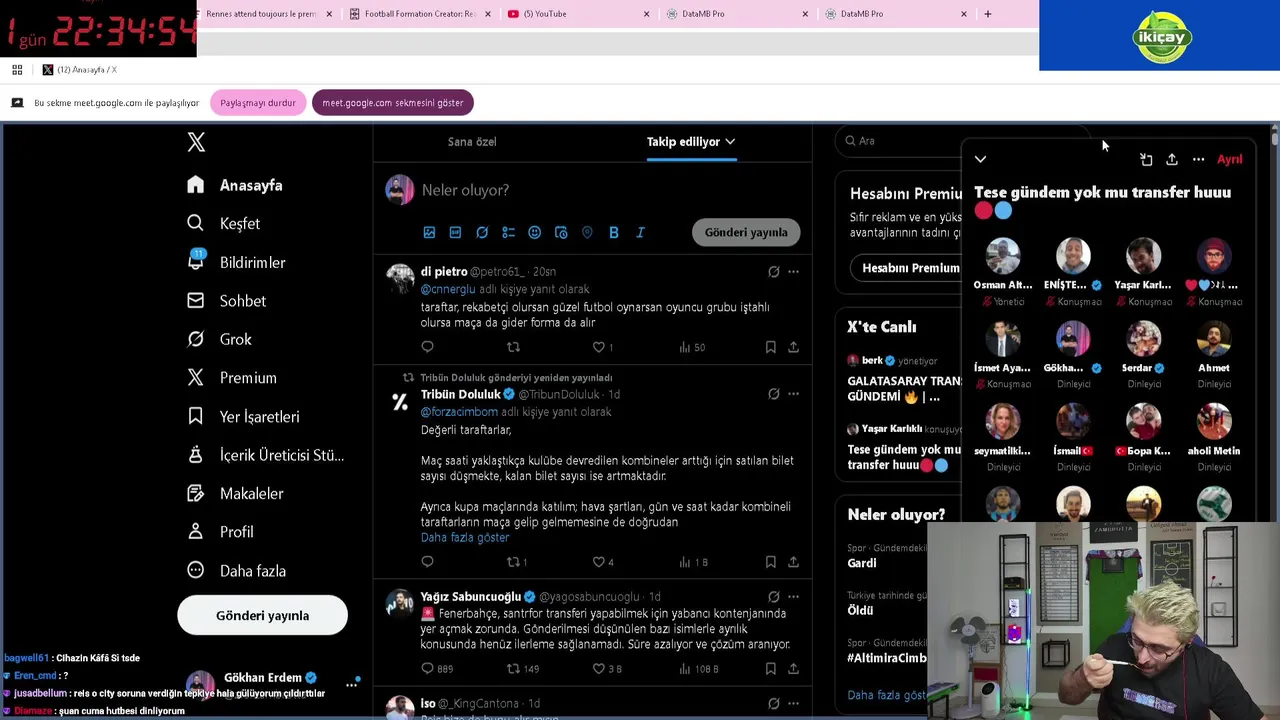Reply to Tribün Doluluk's post
This screenshot has height=720, width=1280.
click(427, 562)
